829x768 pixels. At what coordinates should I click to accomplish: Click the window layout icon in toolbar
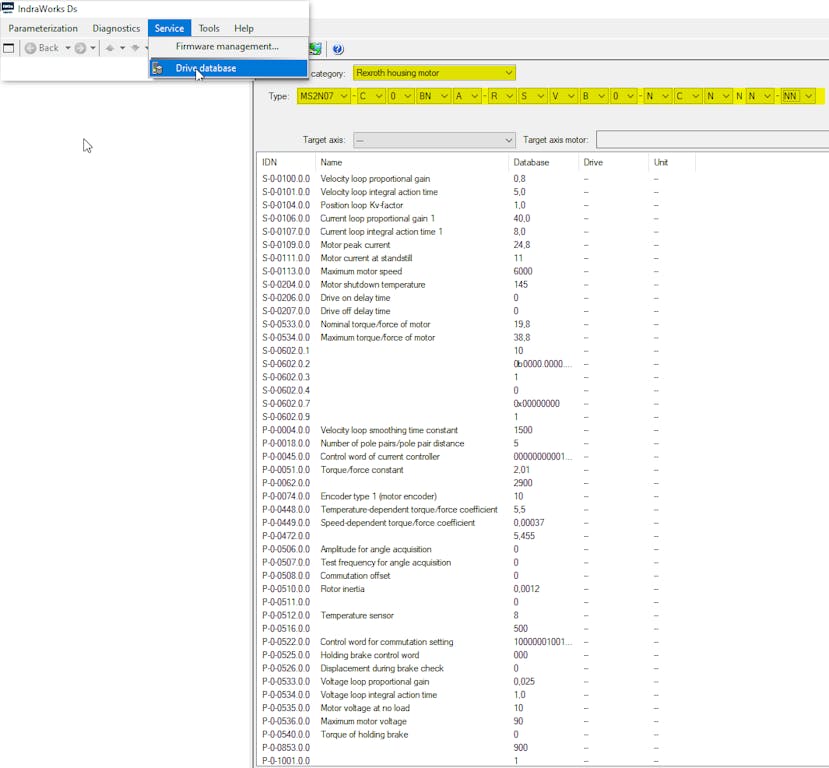point(9,48)
